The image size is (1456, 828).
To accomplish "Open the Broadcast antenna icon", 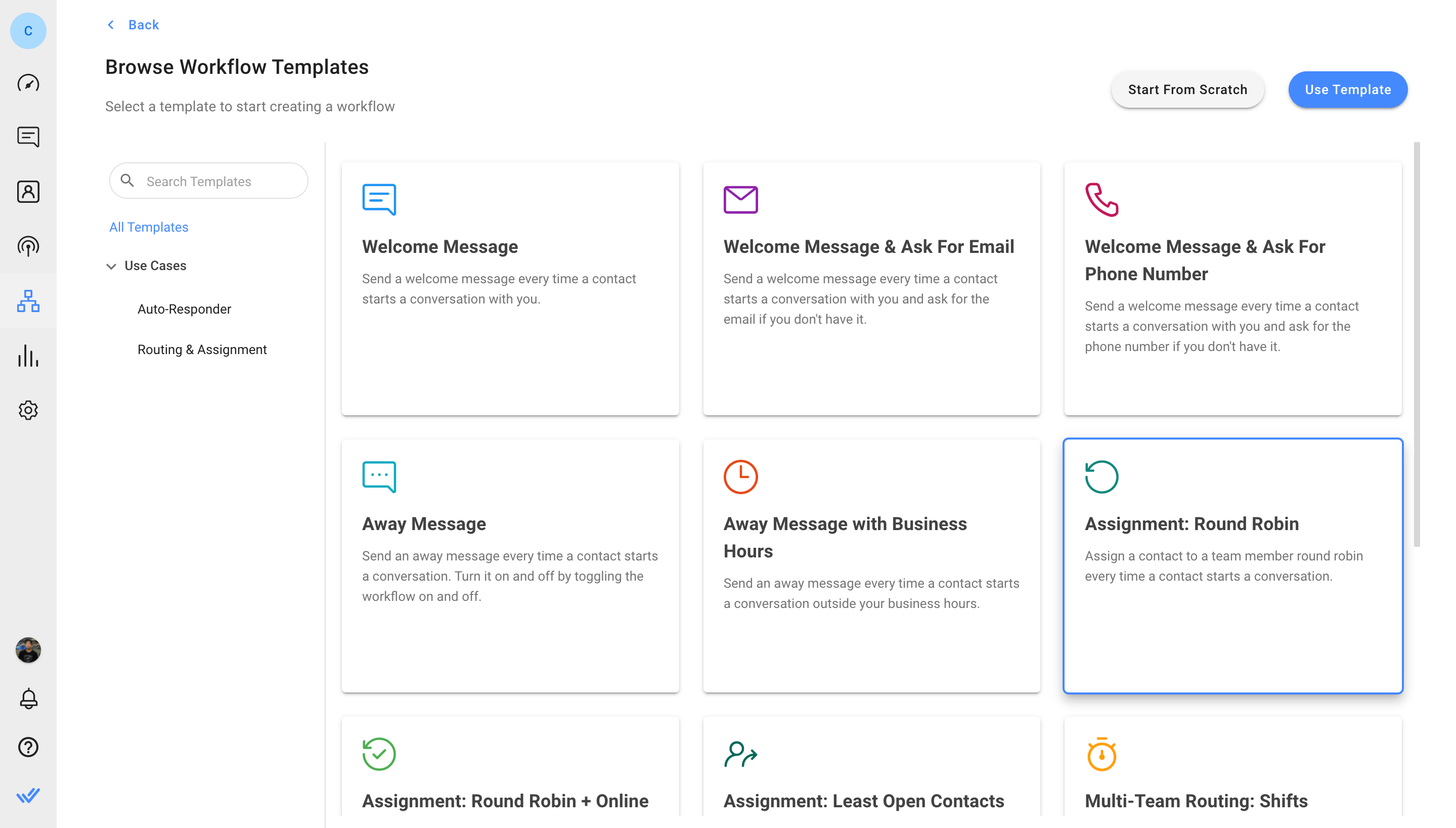I will tap(28, 246).
